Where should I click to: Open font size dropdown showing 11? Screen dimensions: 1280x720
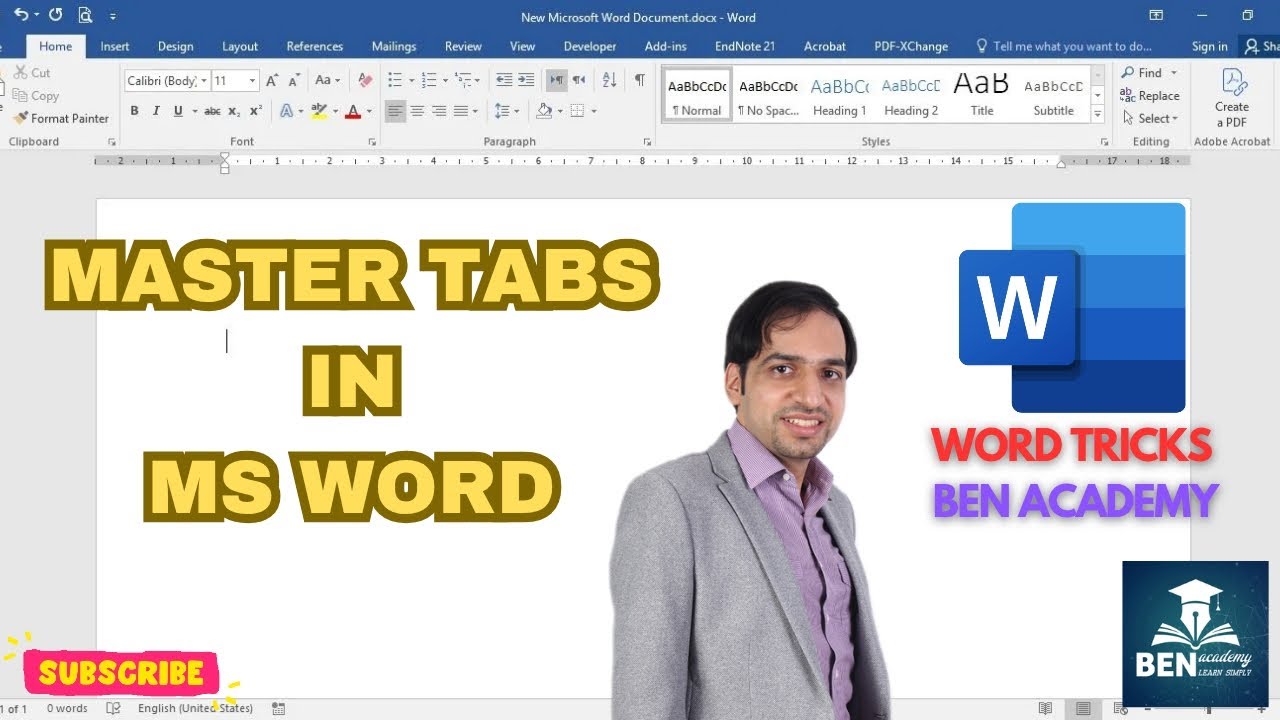point(252,80)
